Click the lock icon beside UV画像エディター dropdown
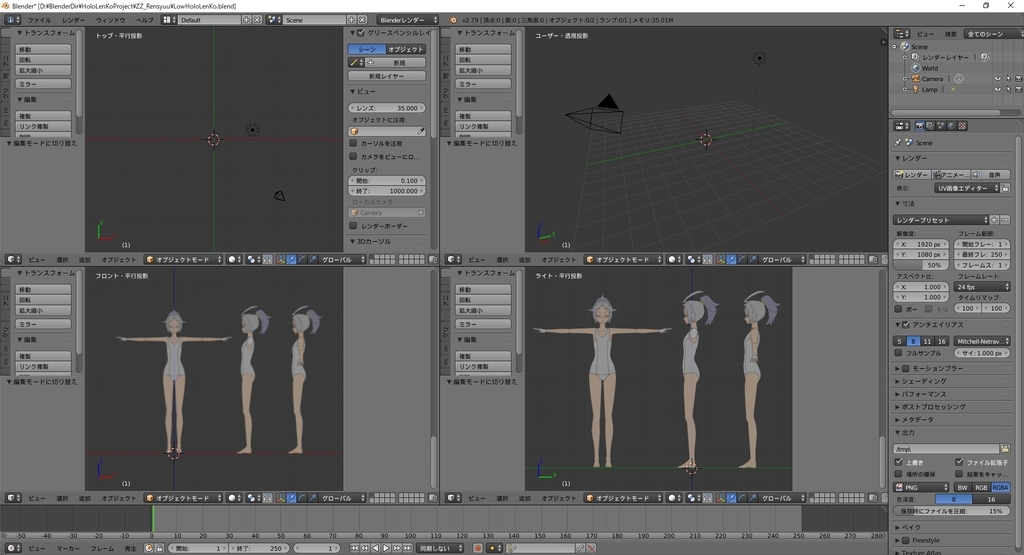 (x=1004, y=187)
